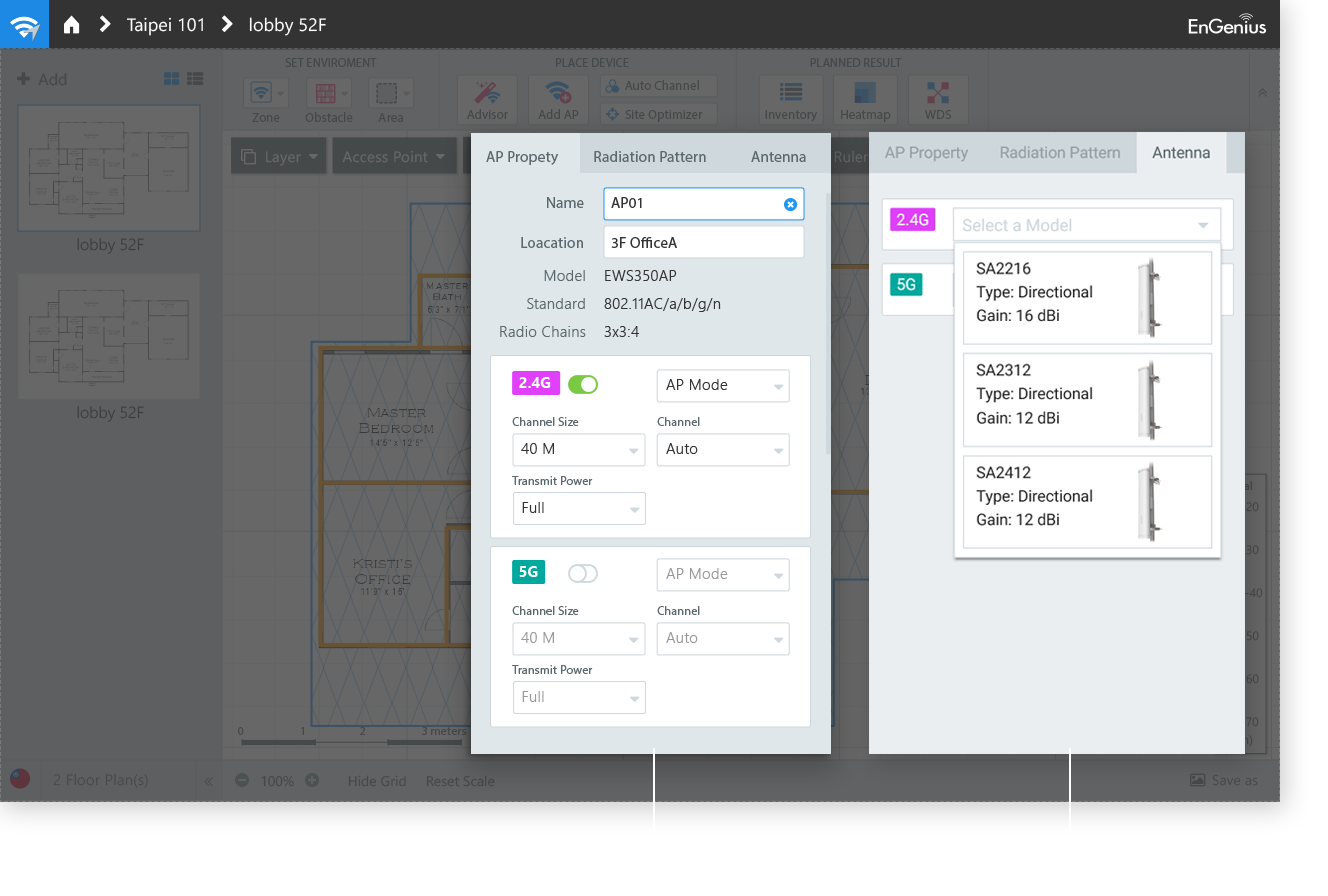The width and height of the screenshot is (1328, 896).
Task: Select the Antenna tab in right panel
Action: pyautogui.click(x=1181, y=153)
